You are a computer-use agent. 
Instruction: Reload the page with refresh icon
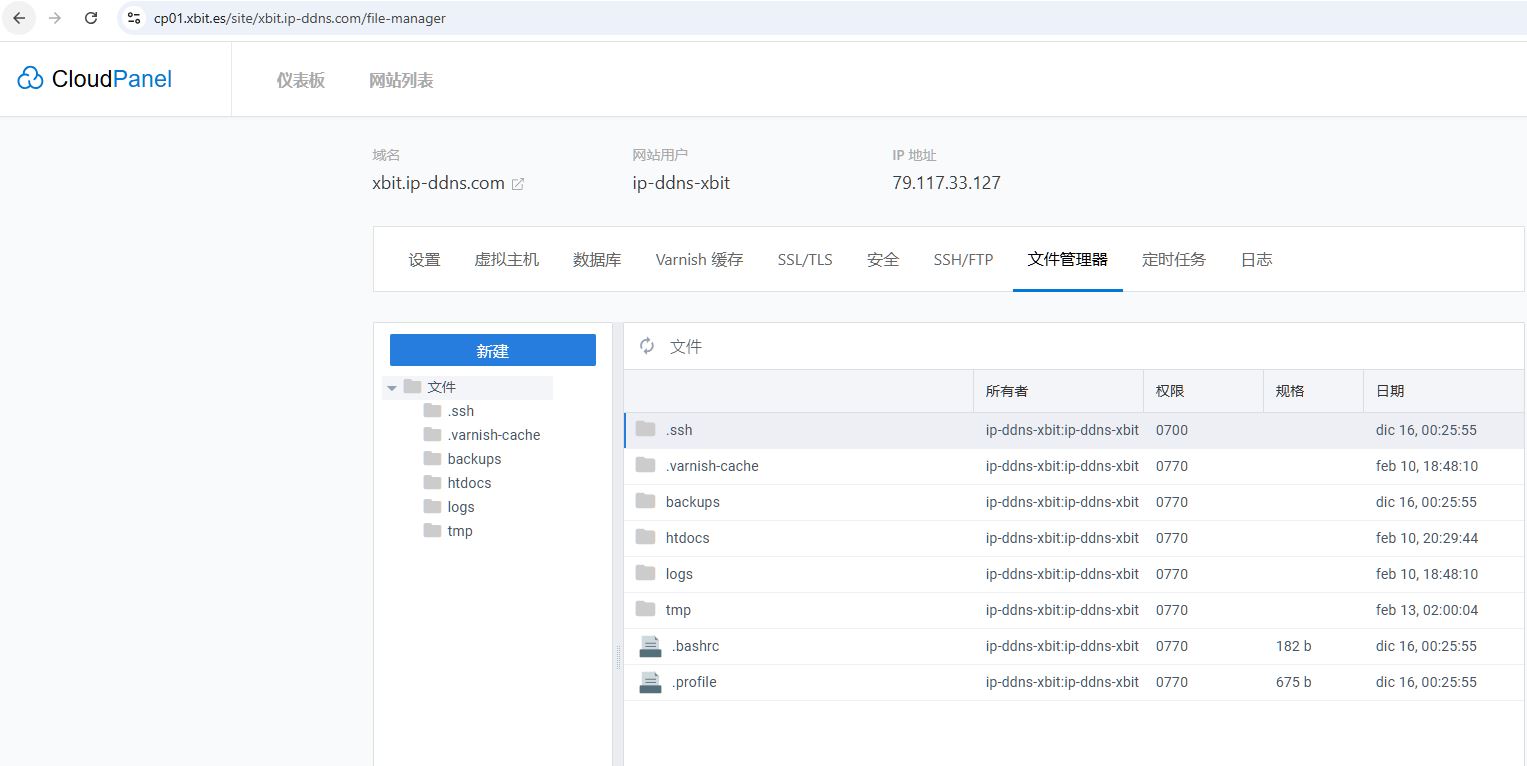coord(91,18)
